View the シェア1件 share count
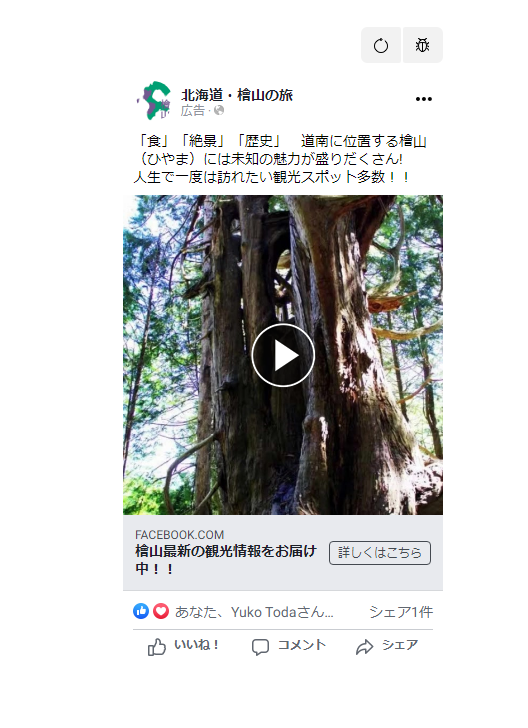528x728 pixels. pos(401,612)
